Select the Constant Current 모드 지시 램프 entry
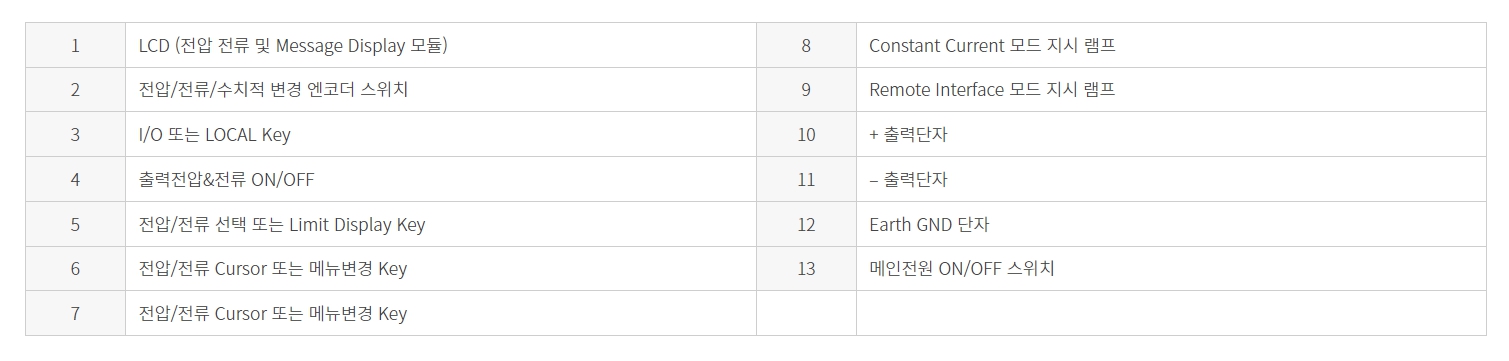1509x361 pixels. point(992,45)
